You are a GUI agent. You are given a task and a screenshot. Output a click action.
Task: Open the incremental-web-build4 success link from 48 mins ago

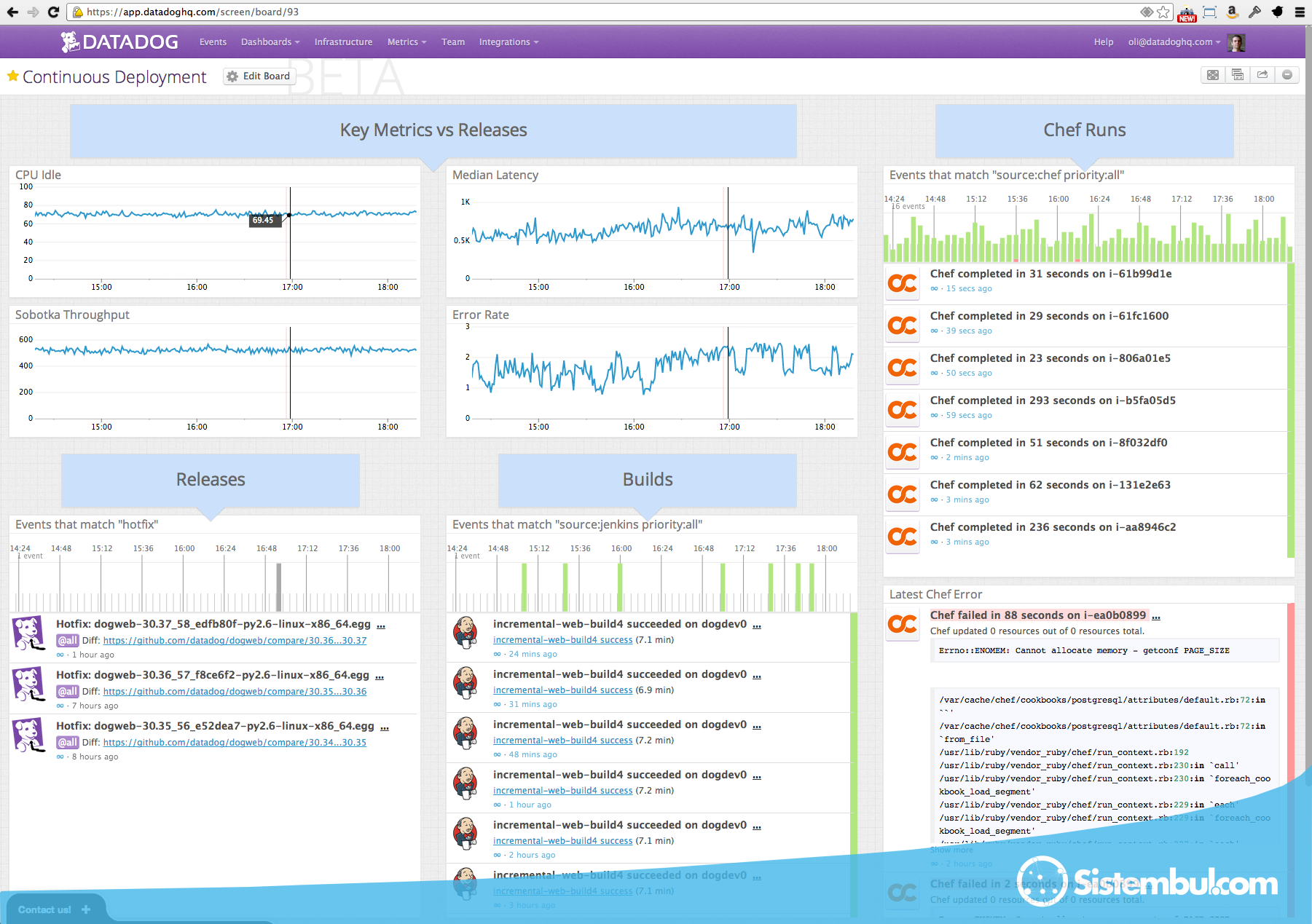coord(562,741)
